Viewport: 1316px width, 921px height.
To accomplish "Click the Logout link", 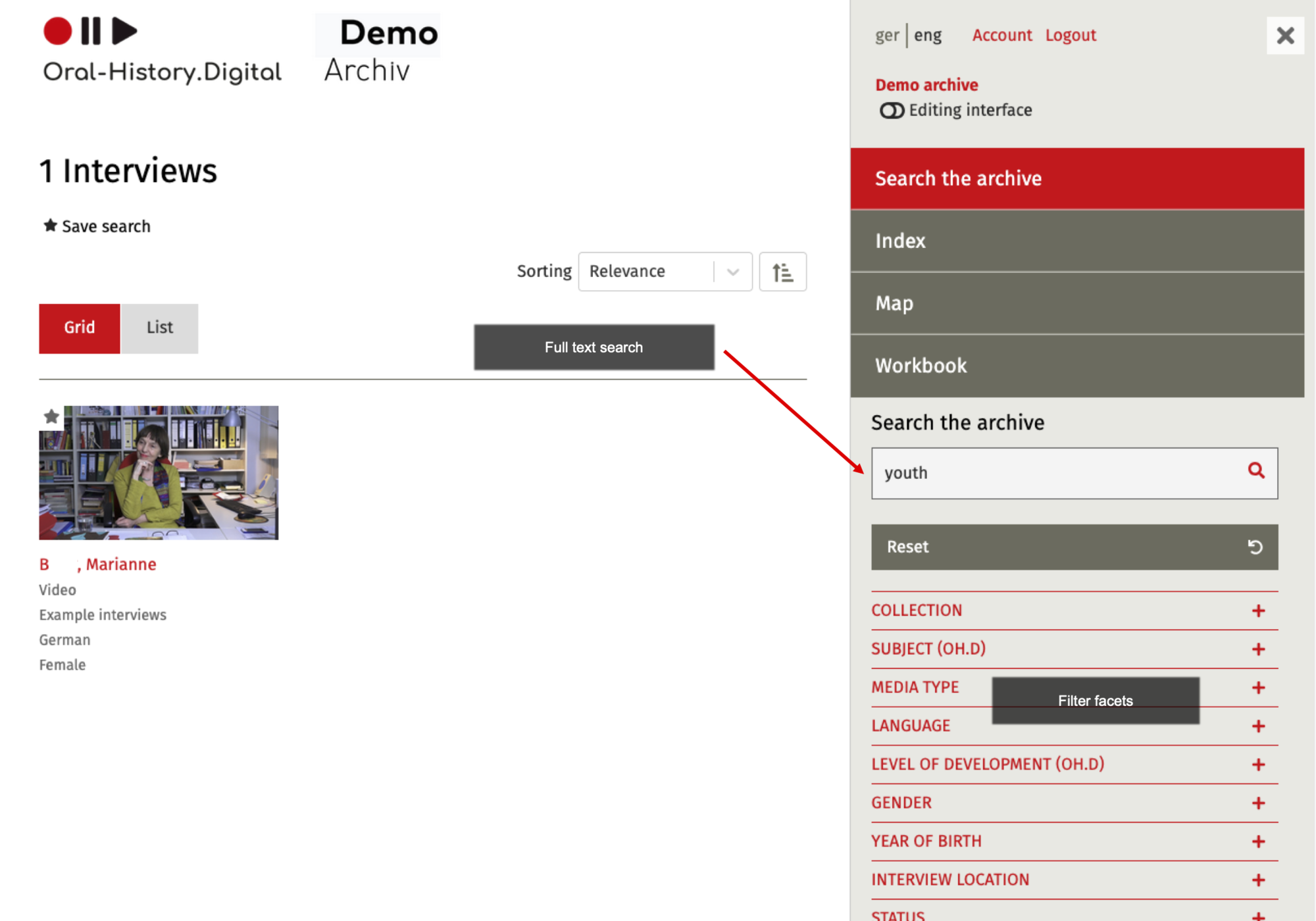I will click(x=1070, y=36).
